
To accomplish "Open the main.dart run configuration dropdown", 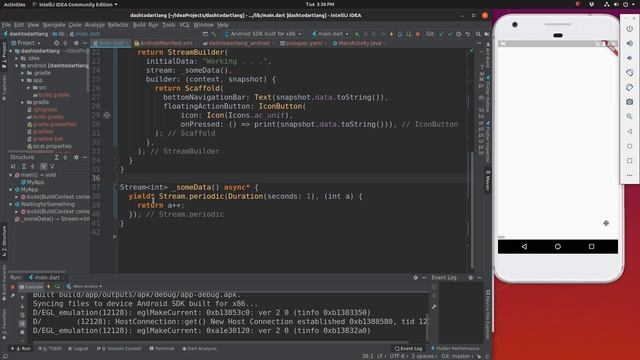I will (330, 34).
